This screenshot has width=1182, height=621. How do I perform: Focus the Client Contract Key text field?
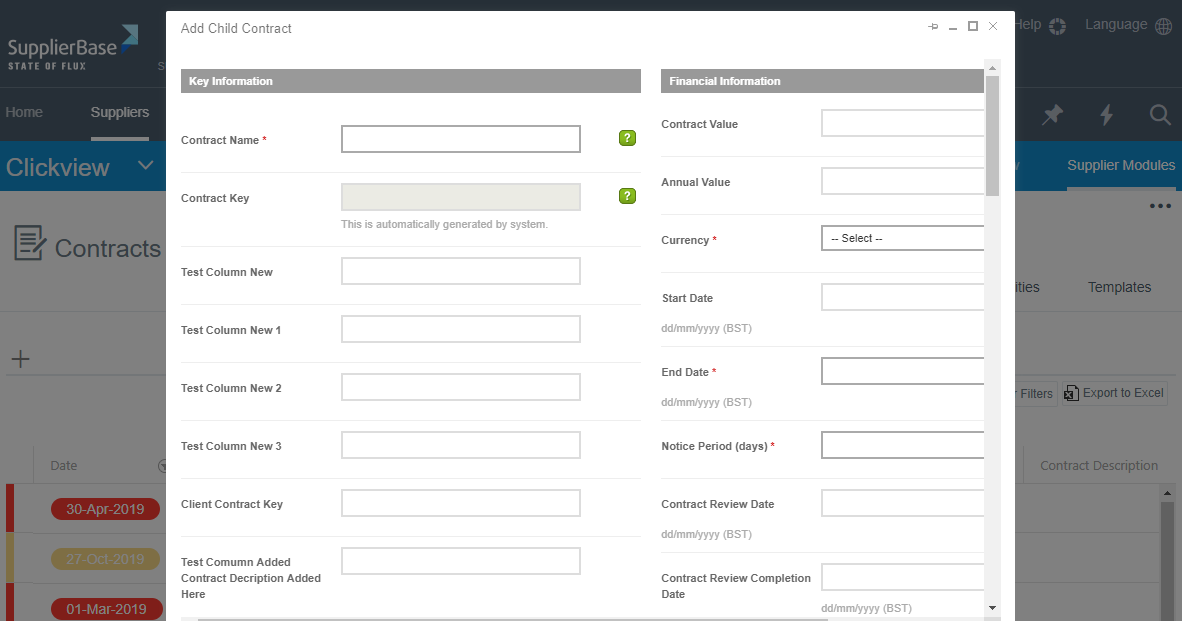click(x=460, y=503)
